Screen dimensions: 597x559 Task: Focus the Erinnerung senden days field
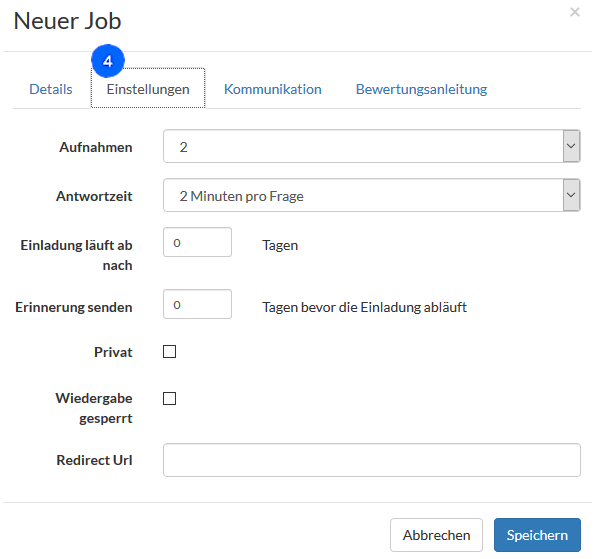(x=197, y=304)
